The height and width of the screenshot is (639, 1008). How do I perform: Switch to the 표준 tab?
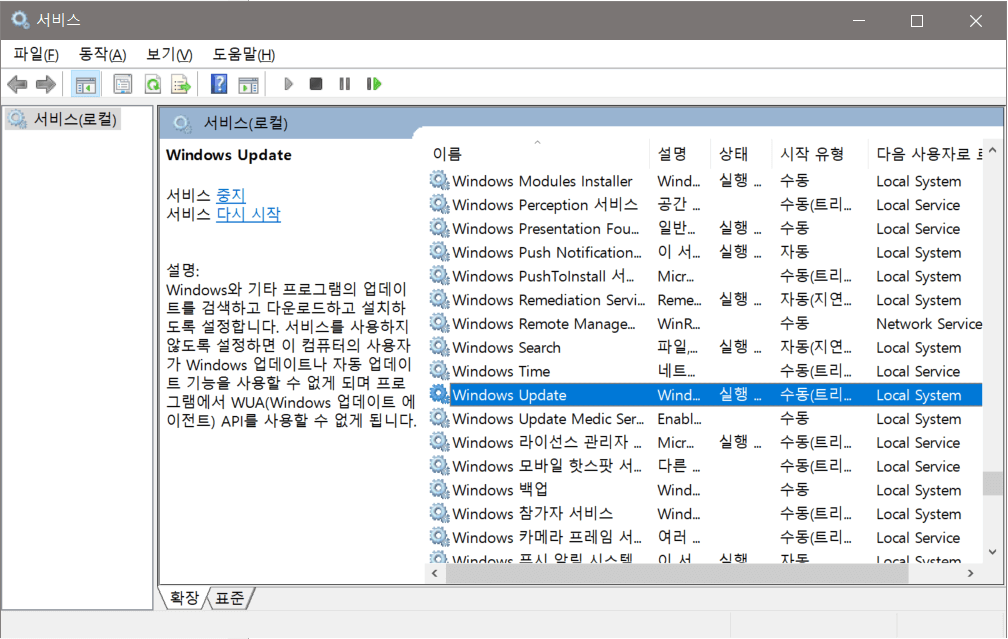(230, 598)
